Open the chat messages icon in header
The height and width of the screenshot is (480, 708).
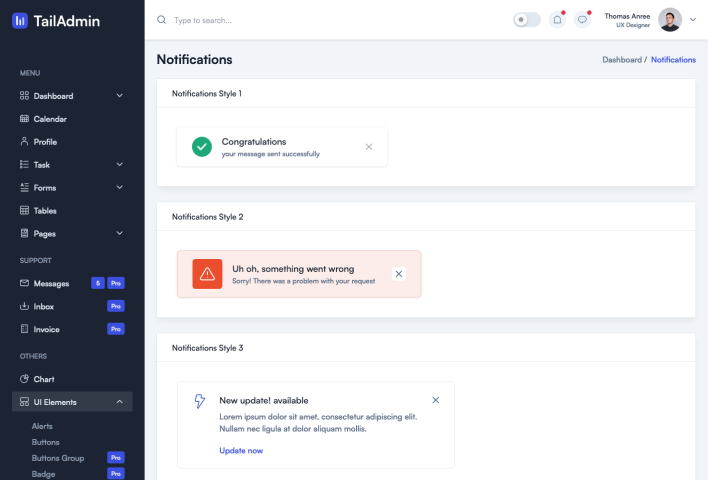(583, 19)
